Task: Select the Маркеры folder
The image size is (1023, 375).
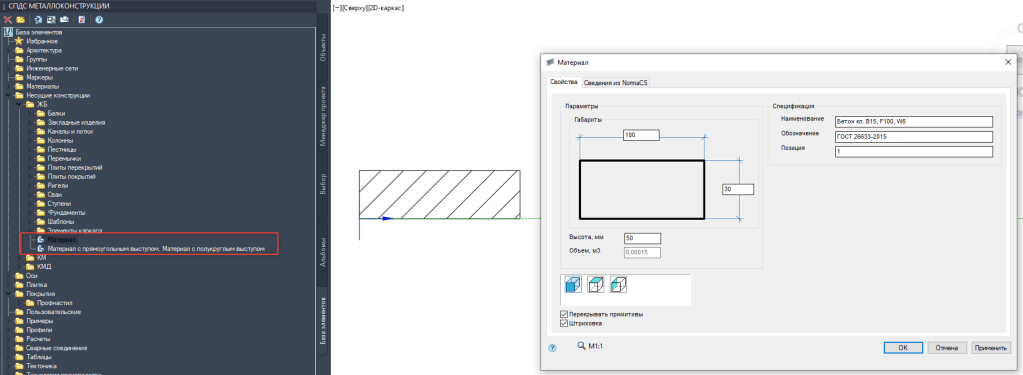Action: (39, 77)
